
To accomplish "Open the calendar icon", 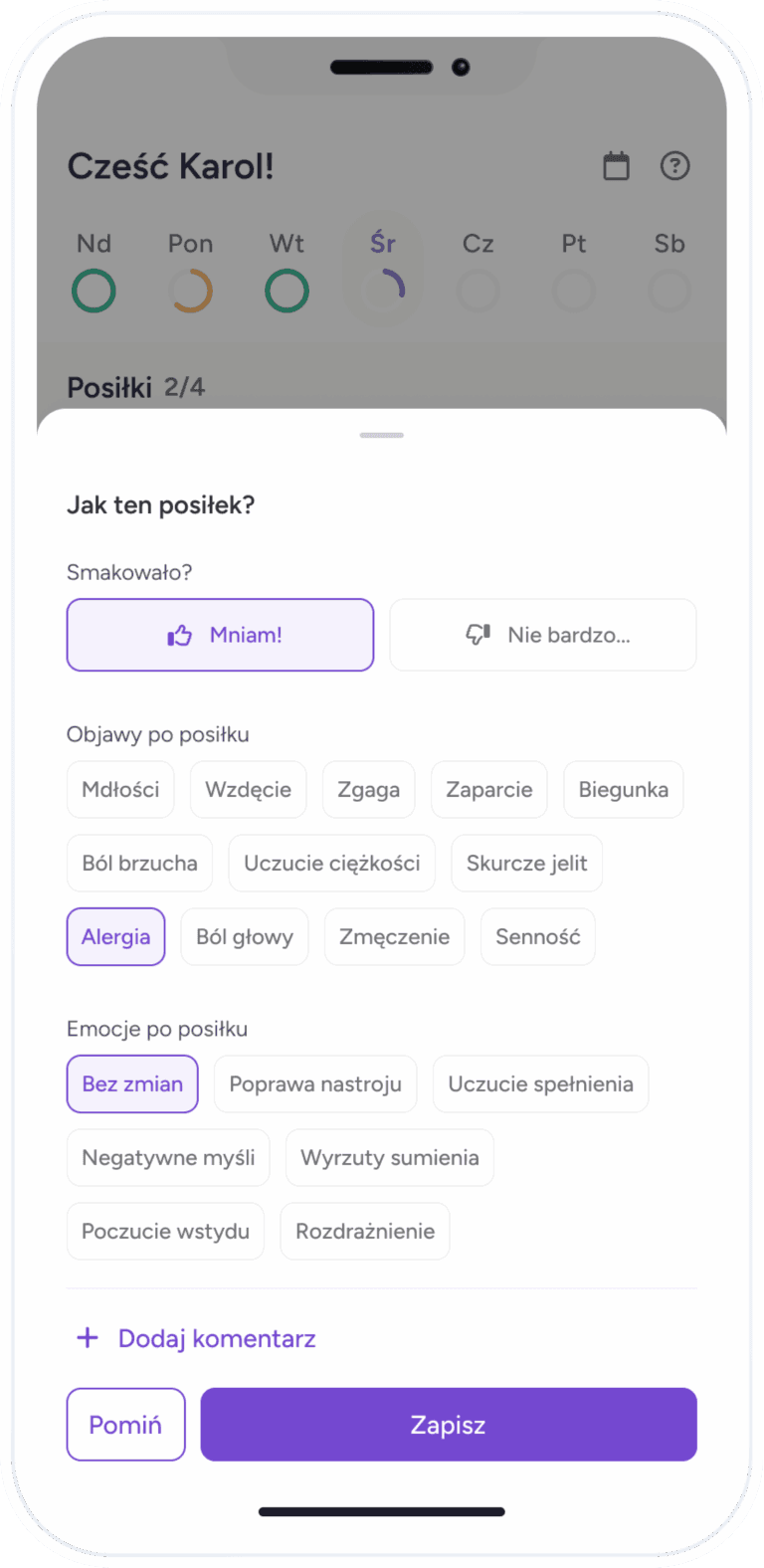I will pos(617,166).
